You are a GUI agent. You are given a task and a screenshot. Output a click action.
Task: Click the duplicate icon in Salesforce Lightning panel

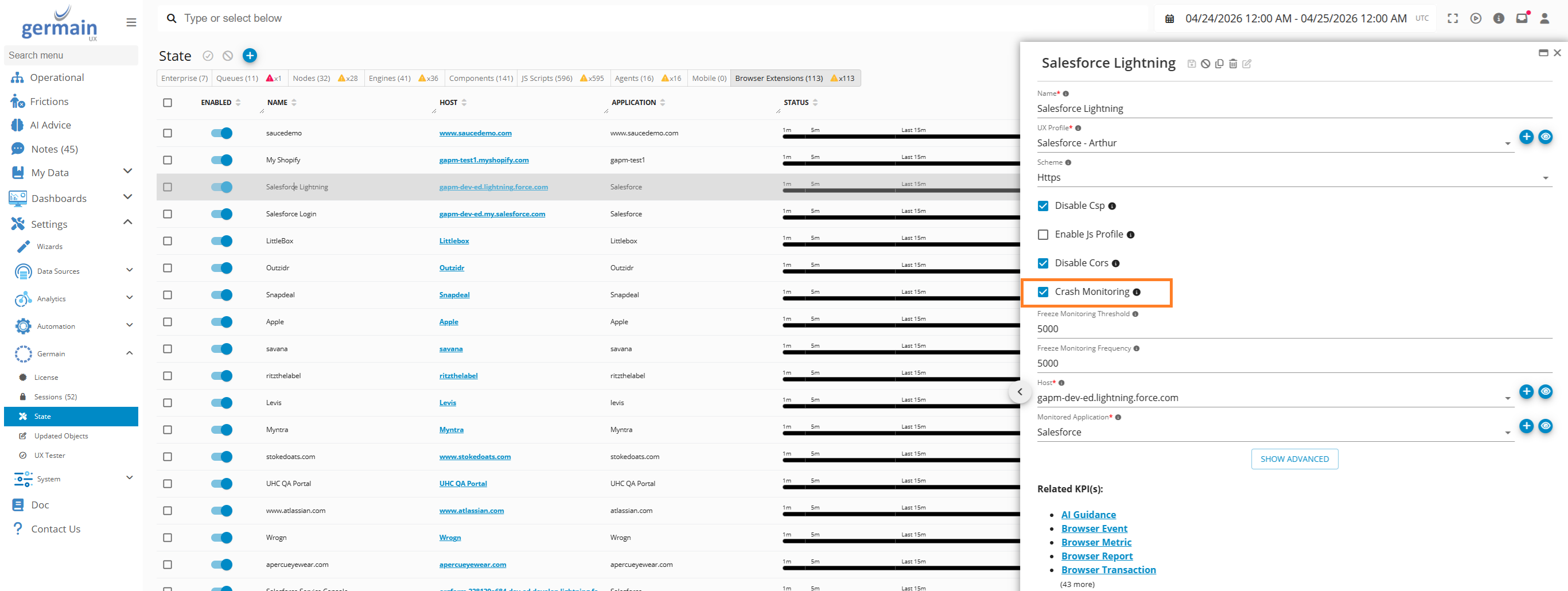coord(1219,64)
